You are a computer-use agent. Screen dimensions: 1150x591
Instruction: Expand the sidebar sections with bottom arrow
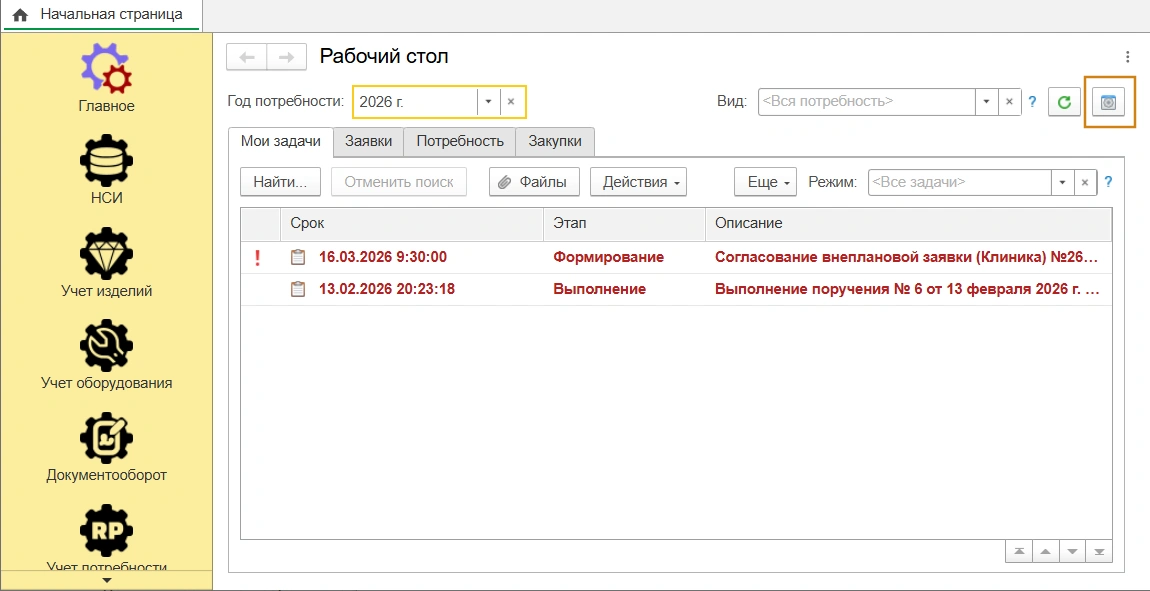tap(106, 580)
